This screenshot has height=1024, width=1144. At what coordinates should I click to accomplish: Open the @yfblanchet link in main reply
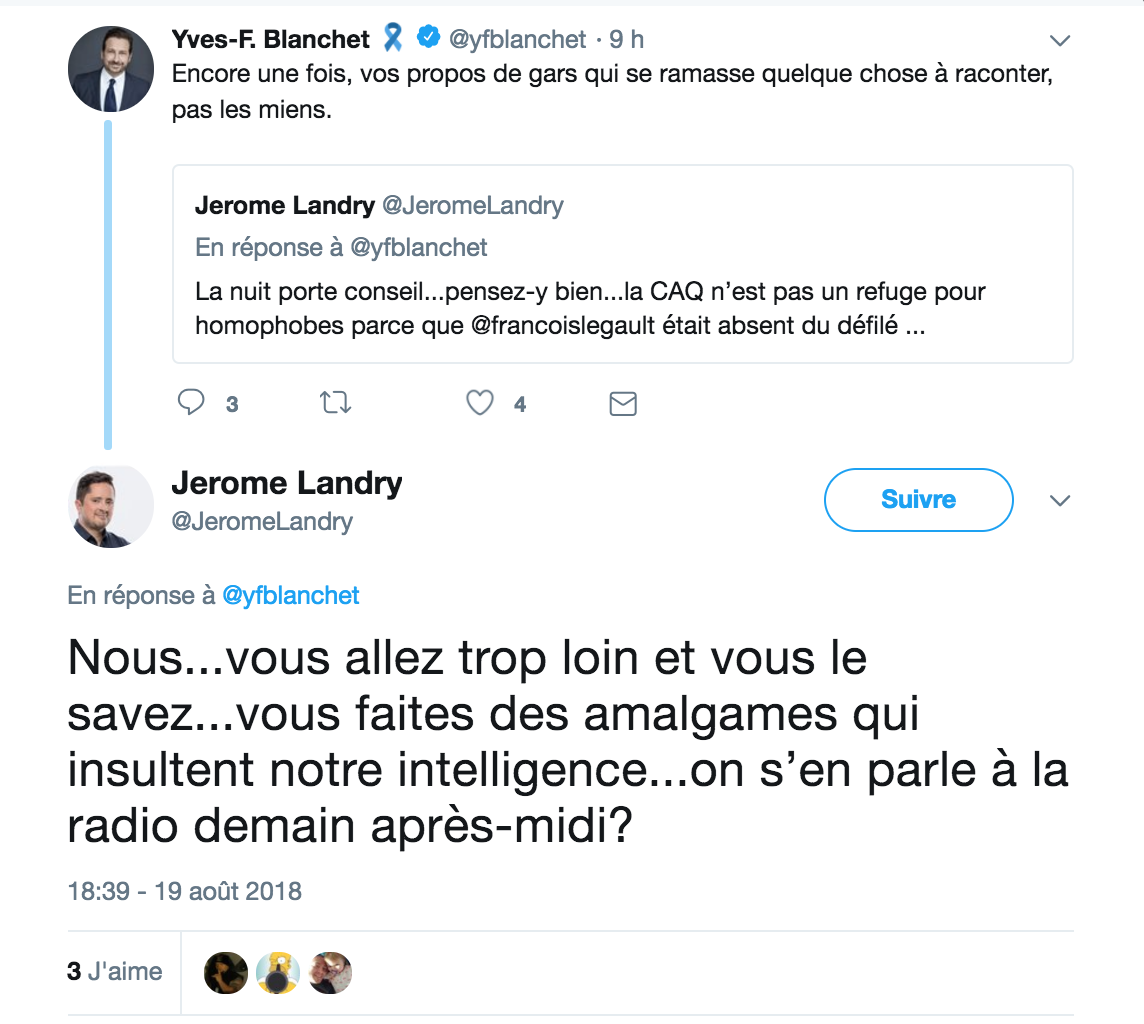[290, 595]
